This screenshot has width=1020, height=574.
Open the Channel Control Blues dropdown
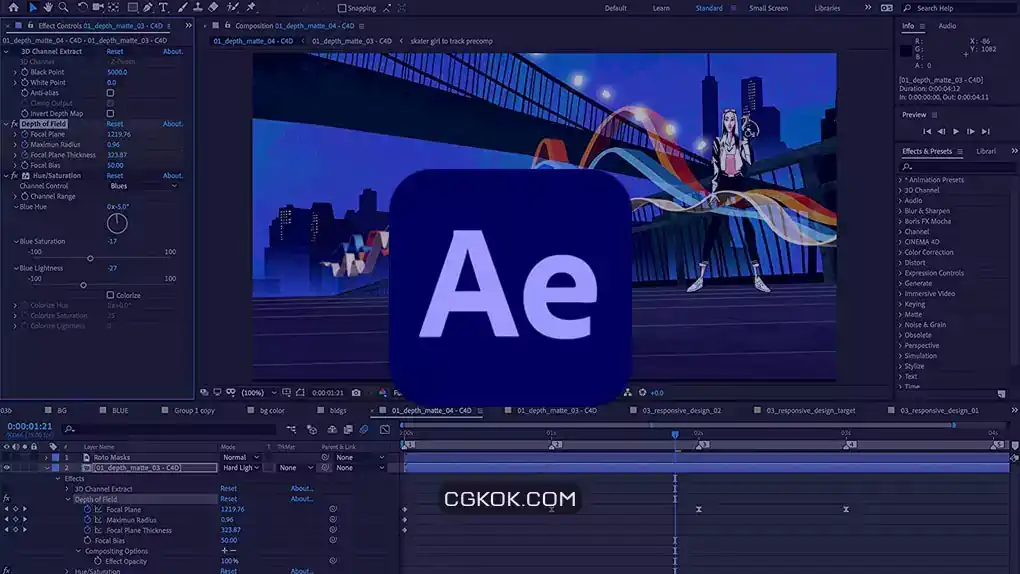(143, 185)
